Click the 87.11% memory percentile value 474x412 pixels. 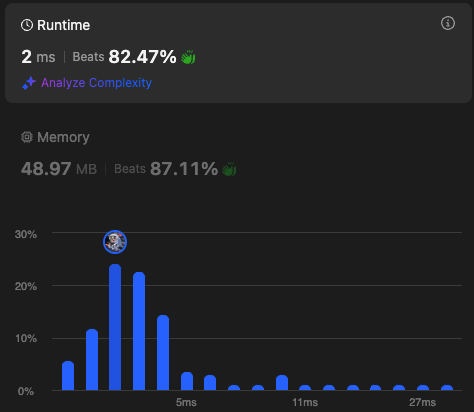point(184,169)
